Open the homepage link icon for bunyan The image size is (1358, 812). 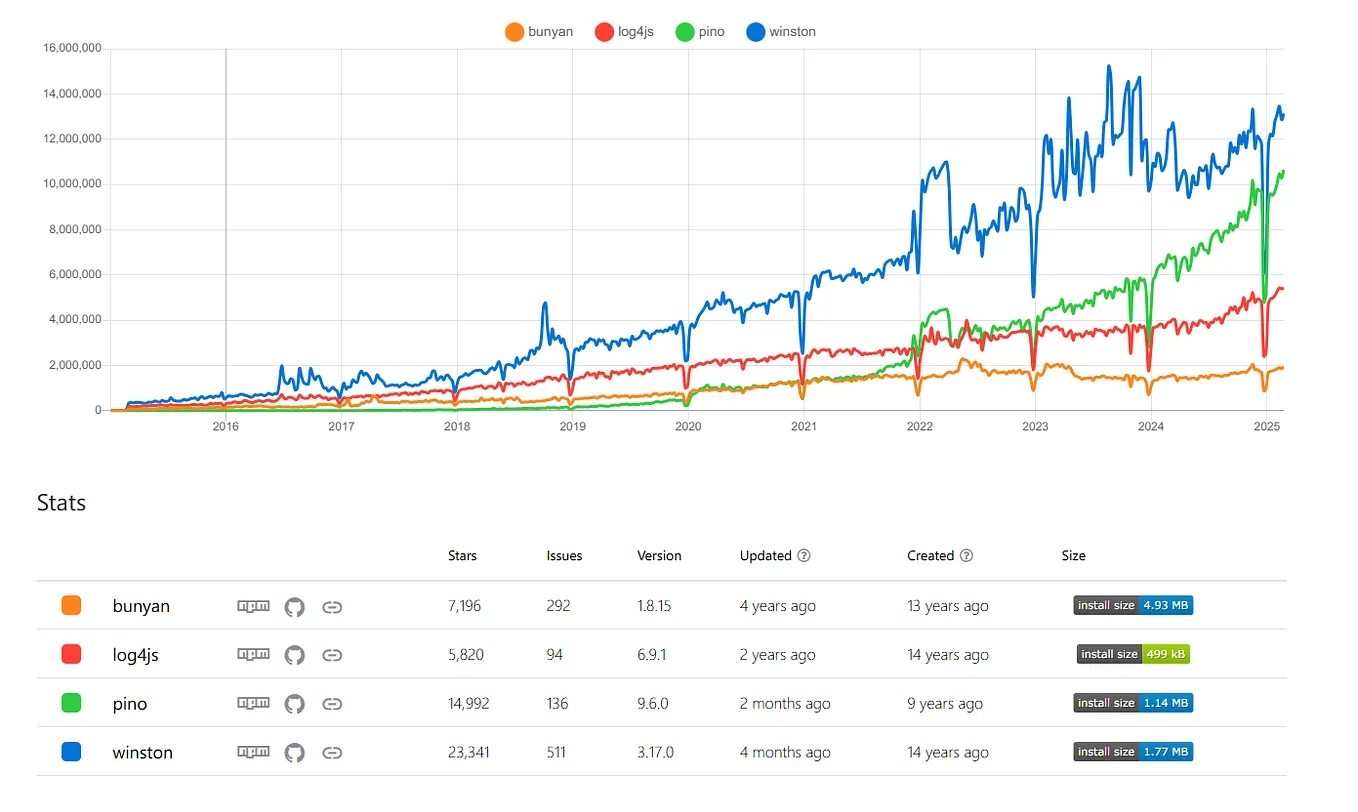(x=332, y=605)
